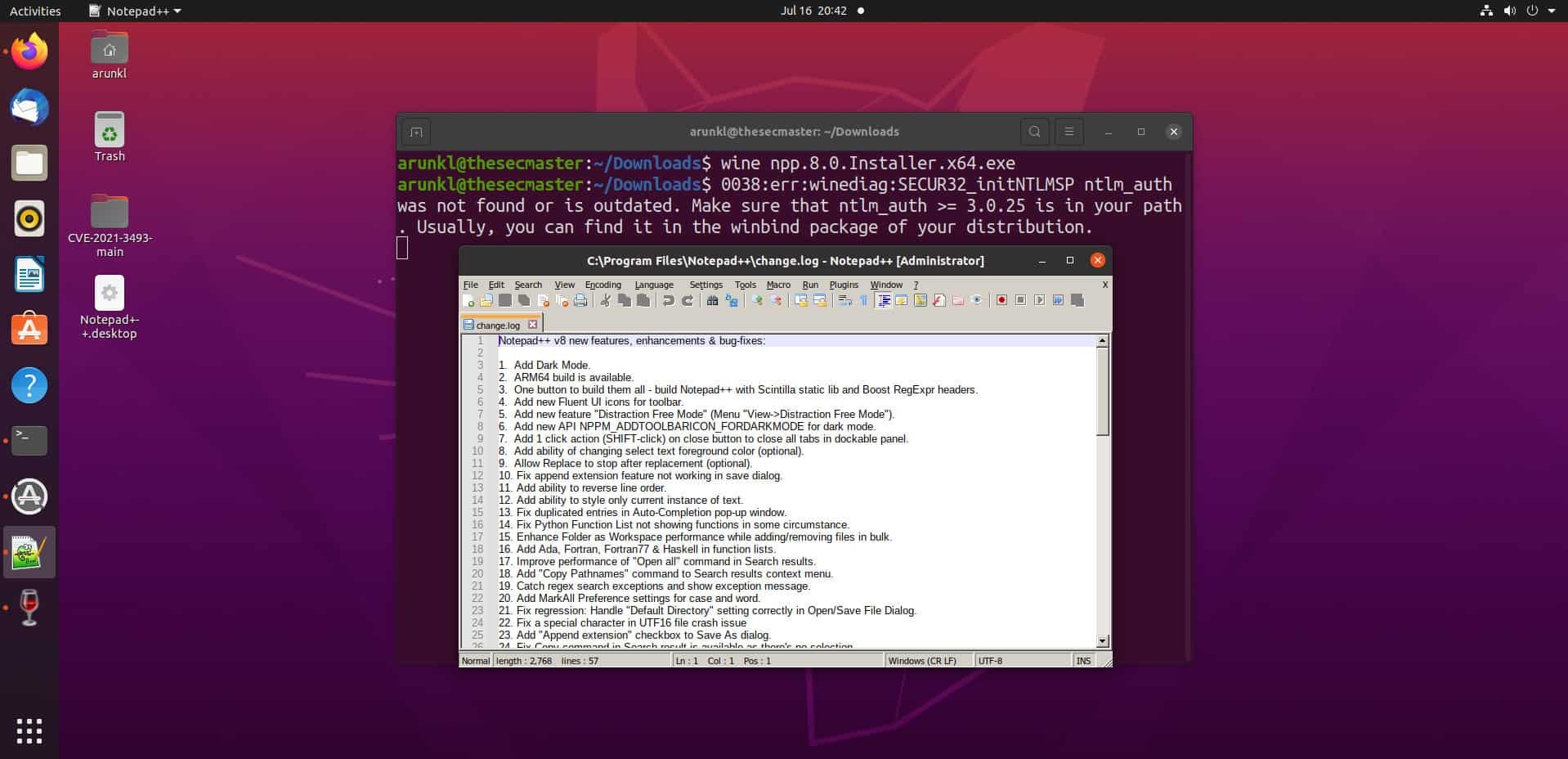Click the Paste toolbar icon
This screenshot has width=1568, height=759.
643,301
